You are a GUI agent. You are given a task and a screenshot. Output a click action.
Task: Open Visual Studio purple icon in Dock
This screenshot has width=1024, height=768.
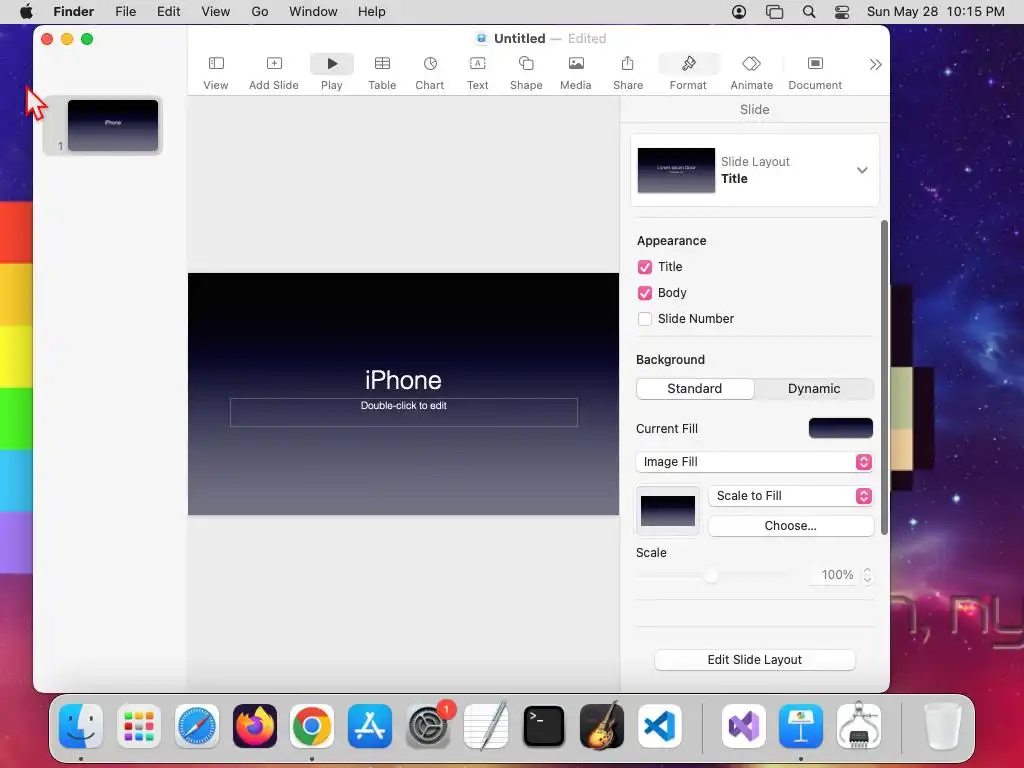coord(743,726)
